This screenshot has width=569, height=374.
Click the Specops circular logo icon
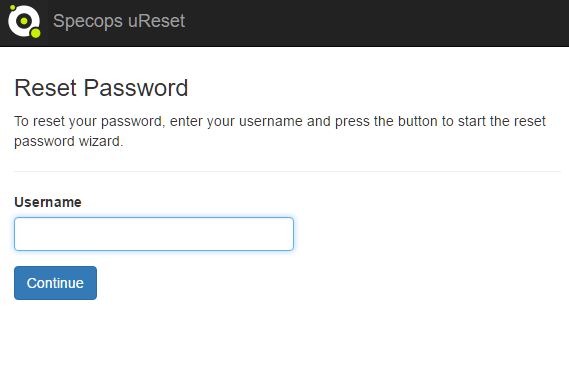pos(24,21)
